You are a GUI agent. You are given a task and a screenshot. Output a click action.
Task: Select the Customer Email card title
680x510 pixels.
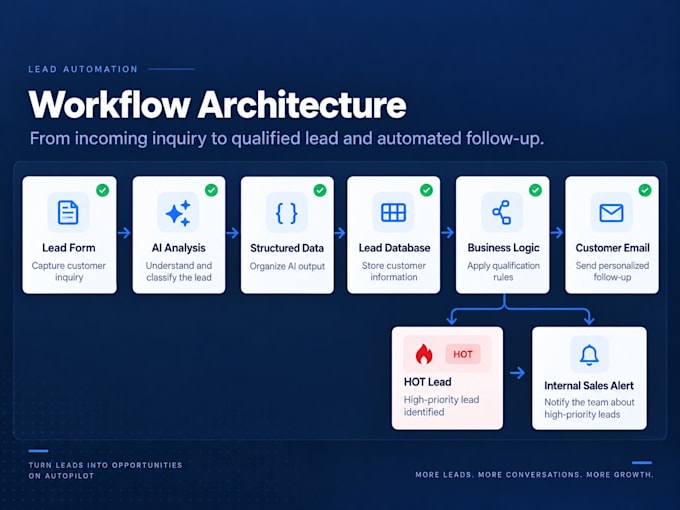tap(612, 248)
